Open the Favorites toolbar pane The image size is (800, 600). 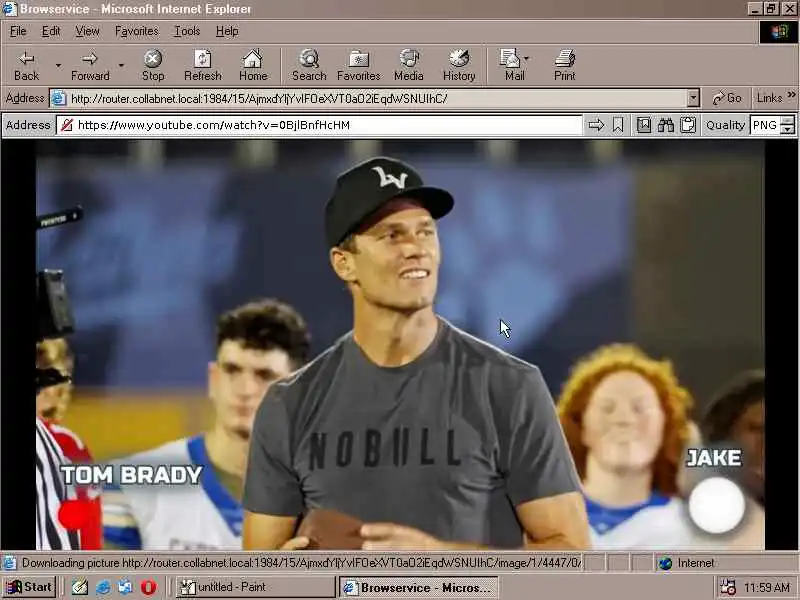359,65
